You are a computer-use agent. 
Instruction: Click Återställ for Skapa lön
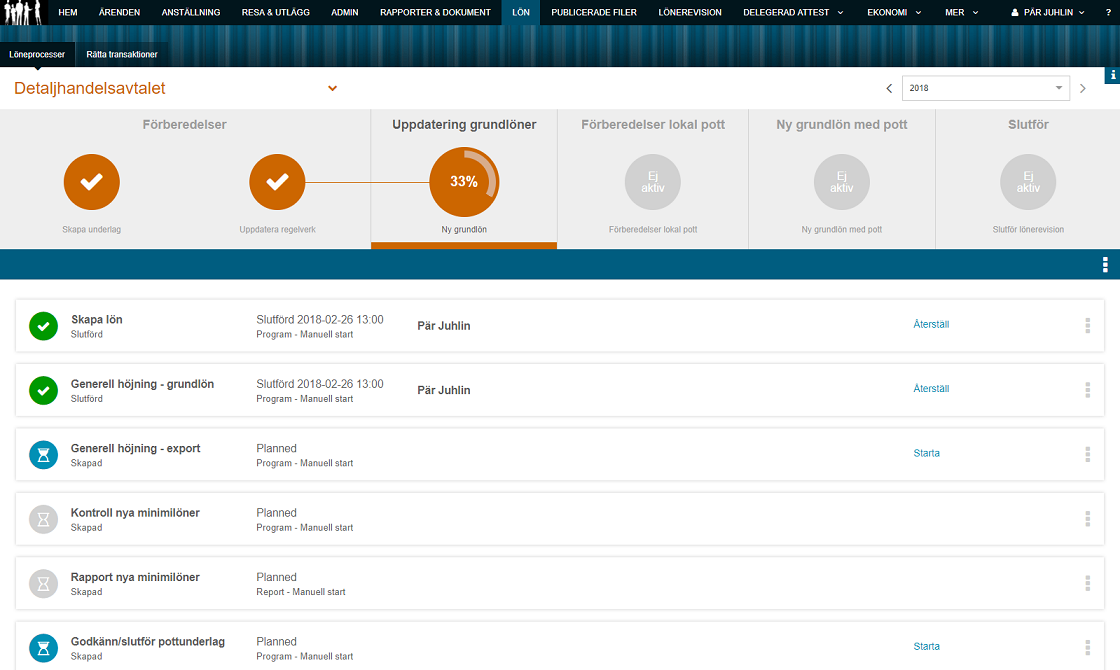[x=931, y=324]
